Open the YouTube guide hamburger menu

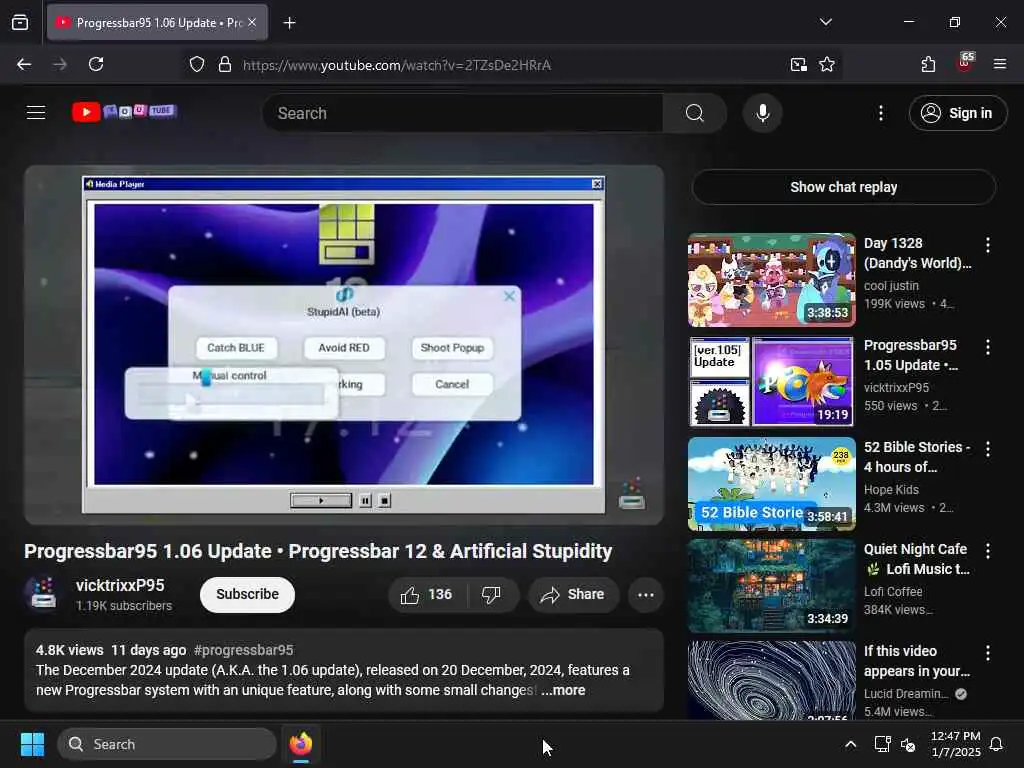coord(36,112)
